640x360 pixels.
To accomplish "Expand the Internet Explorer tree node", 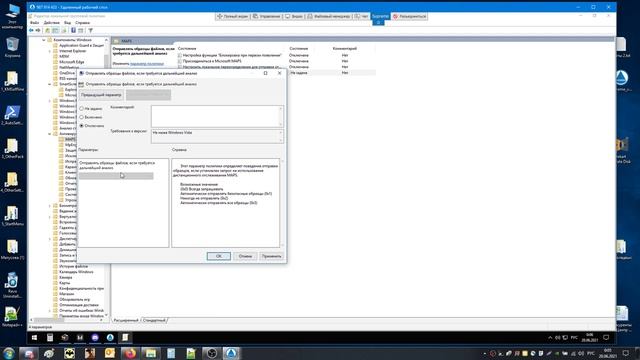I will tap(50, 51).
